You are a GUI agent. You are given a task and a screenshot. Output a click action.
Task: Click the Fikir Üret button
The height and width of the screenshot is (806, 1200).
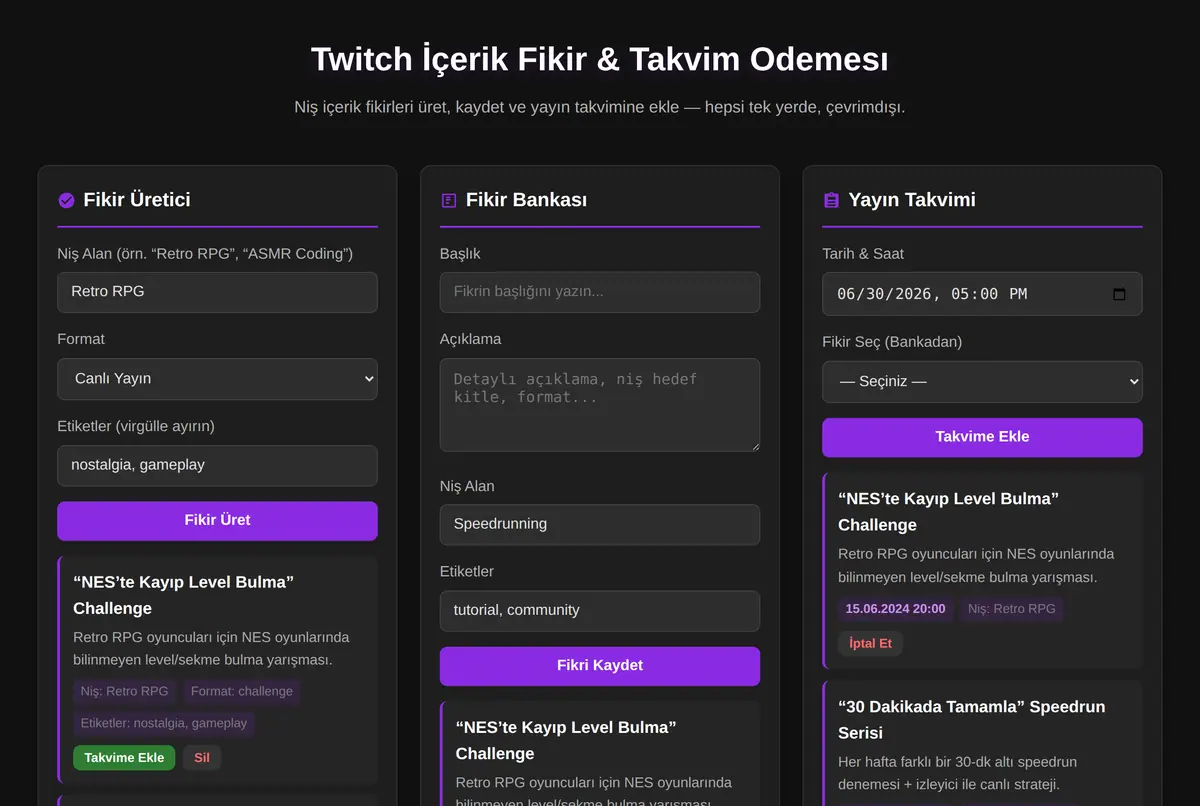coord(217,520)
